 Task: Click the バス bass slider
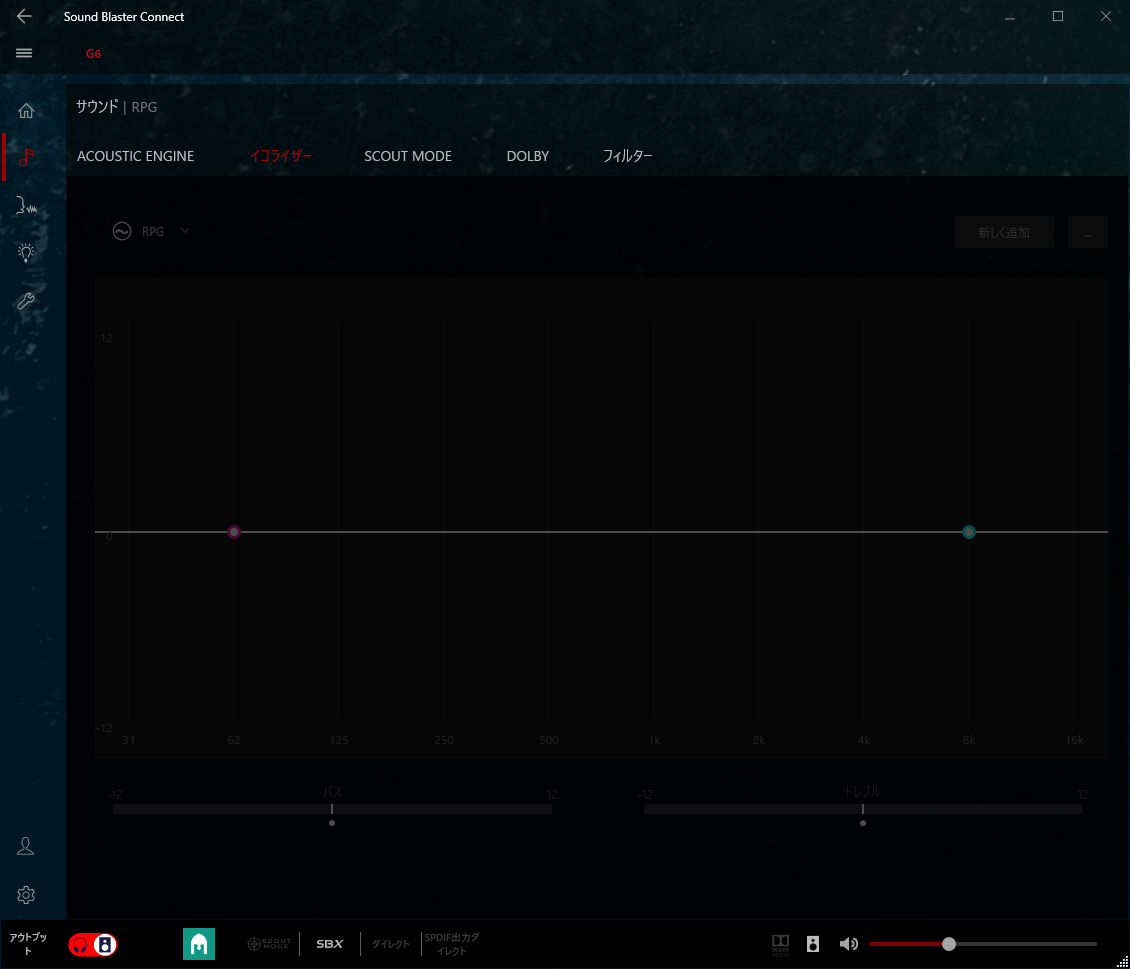[x=332, y=809]
